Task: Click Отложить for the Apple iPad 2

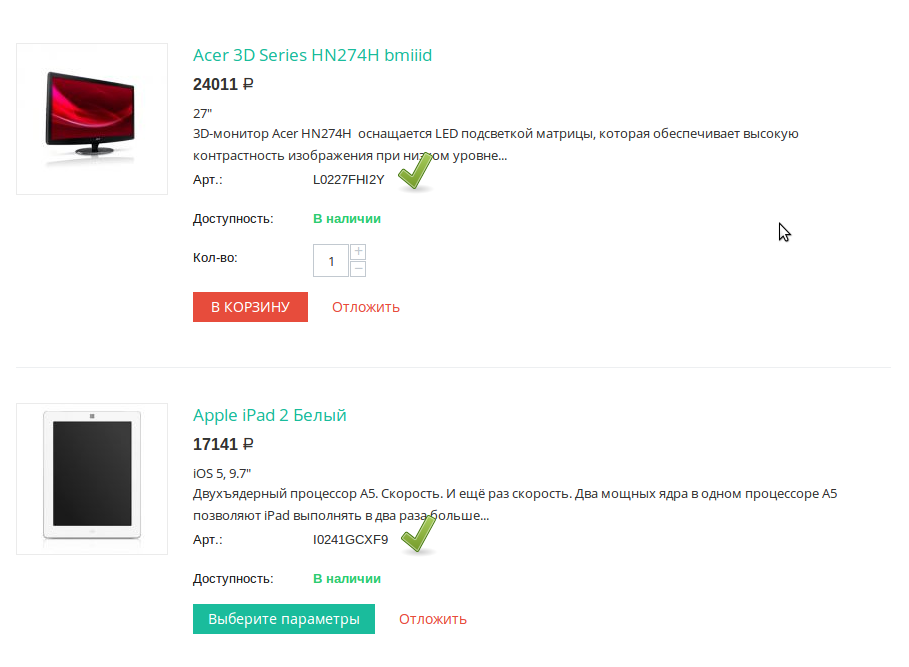Action: click(432, 619)
